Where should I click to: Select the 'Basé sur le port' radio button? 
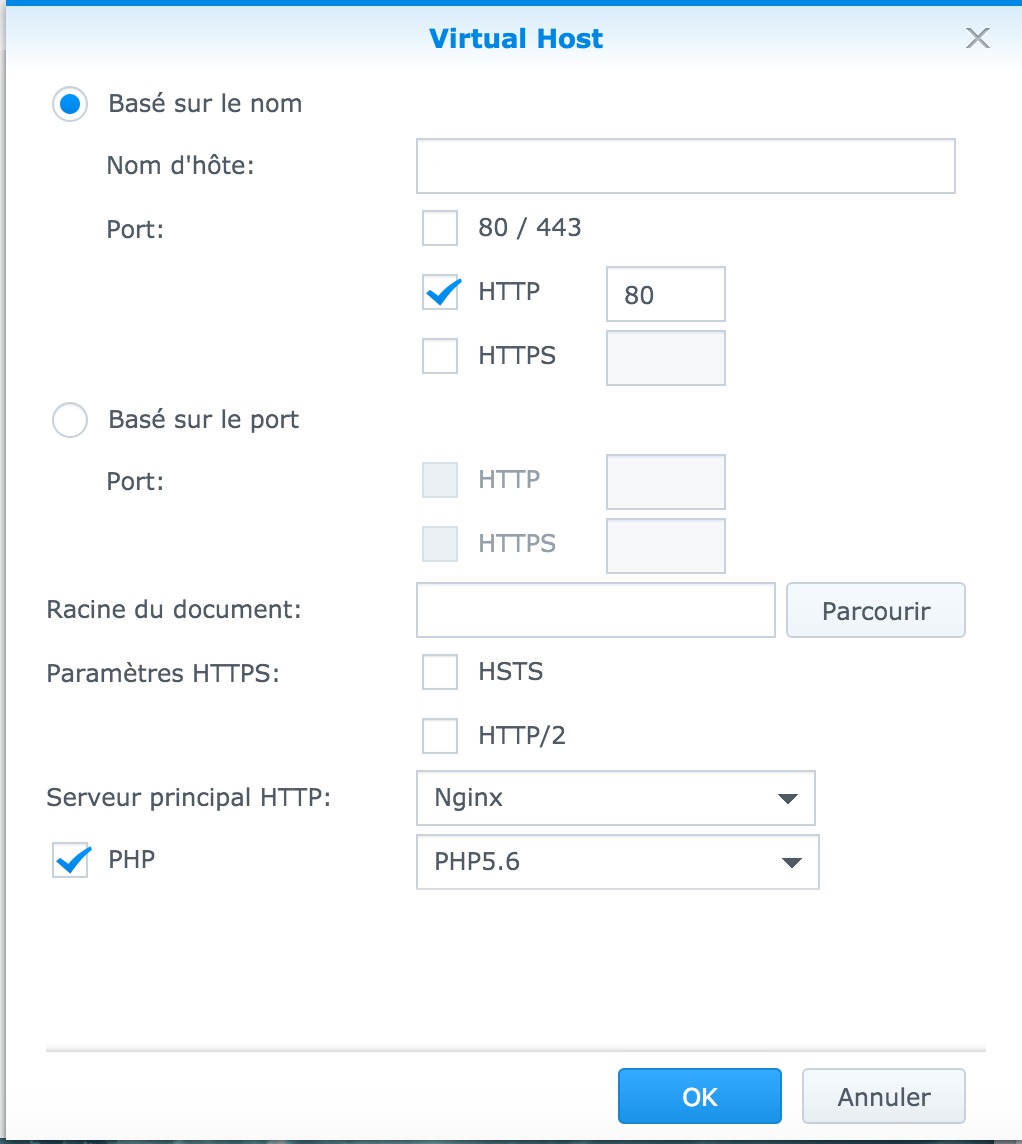(70, 420)
